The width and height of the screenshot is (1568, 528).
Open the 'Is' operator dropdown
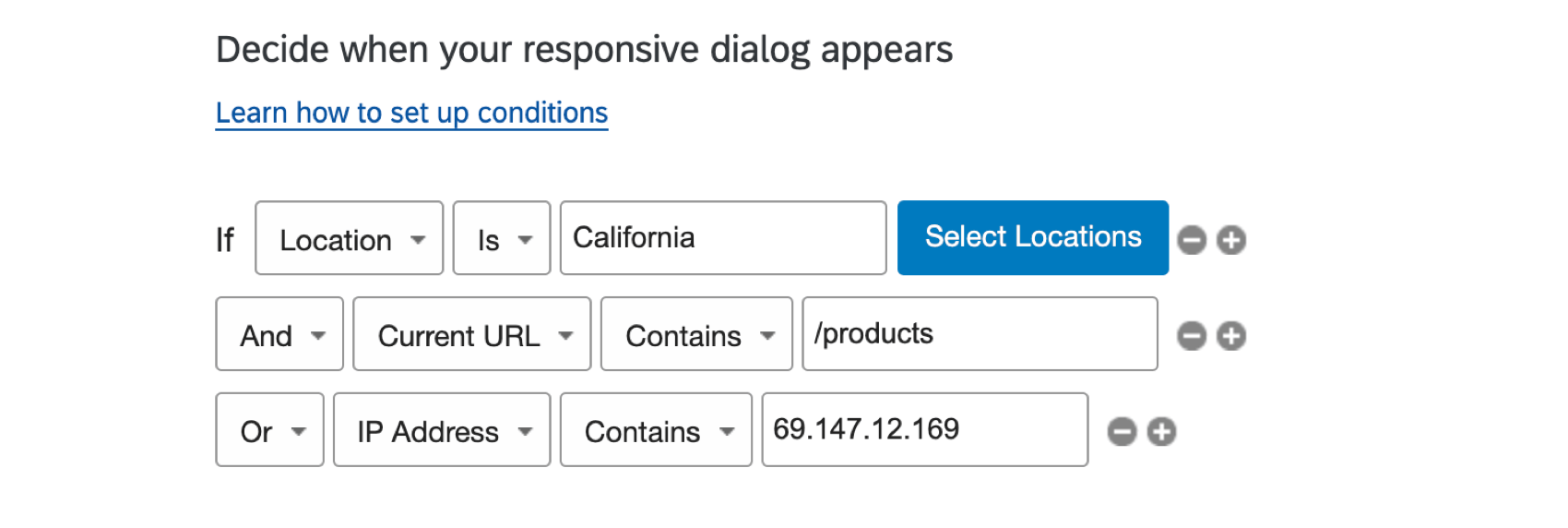click(501, 239)
